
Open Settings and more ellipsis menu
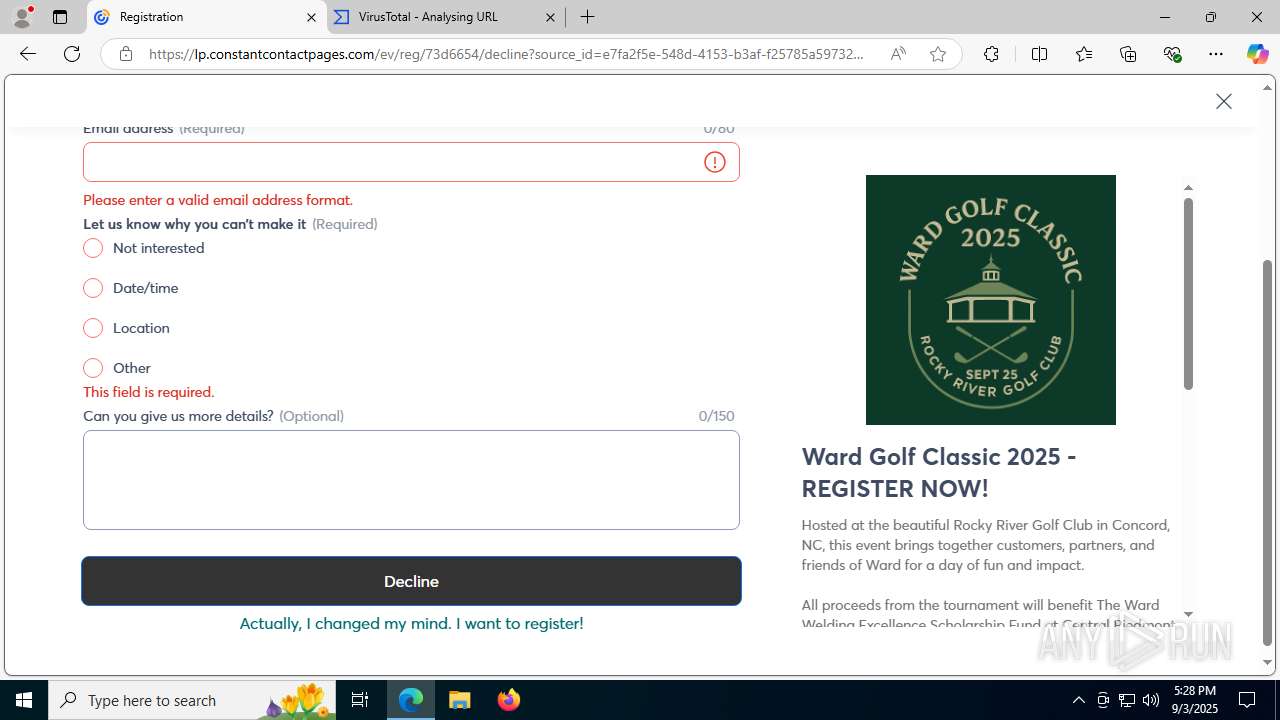[1216, 54]
